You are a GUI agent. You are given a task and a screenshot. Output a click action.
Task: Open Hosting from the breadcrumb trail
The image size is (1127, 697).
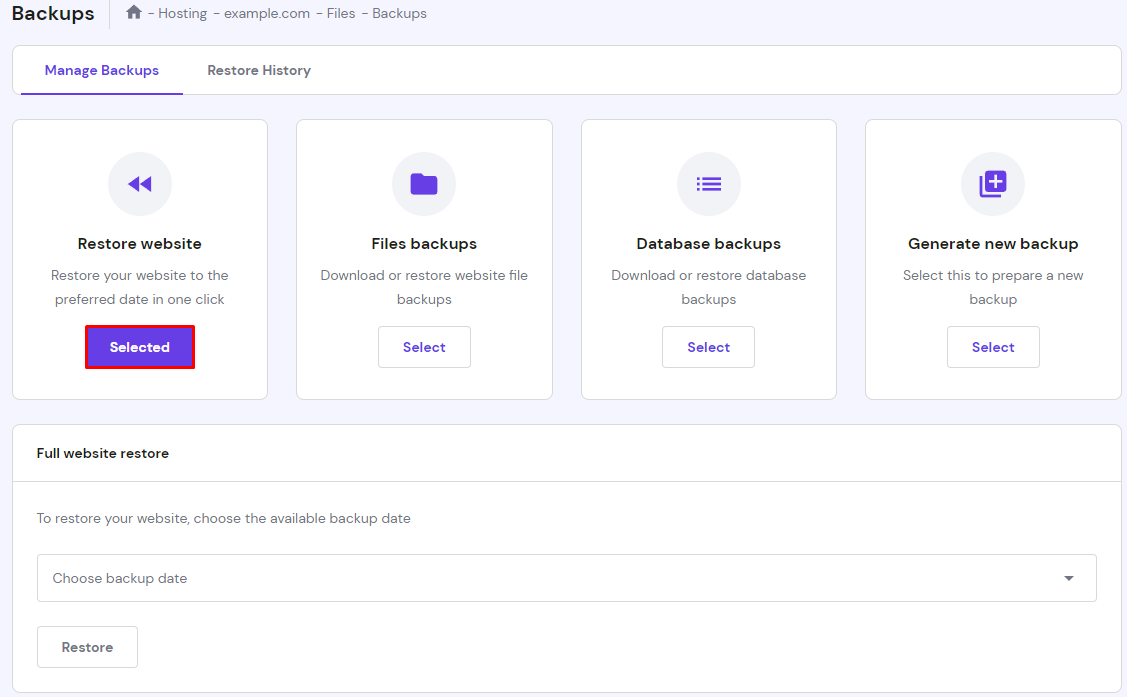(x=183, y=13)
